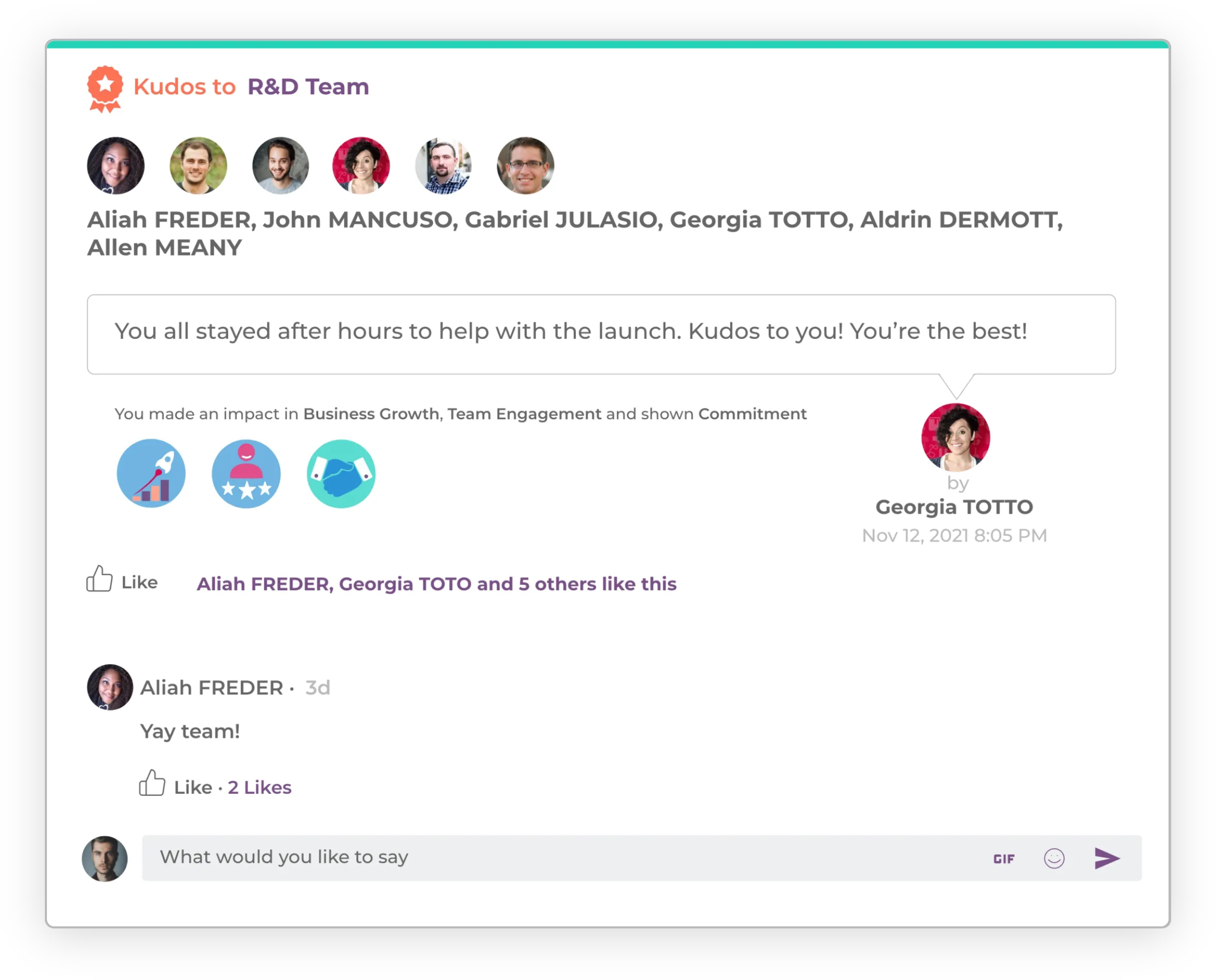1216x980 pixels.
Task: Click the orange Kudos award badge icon
Action: pos(105,89)
